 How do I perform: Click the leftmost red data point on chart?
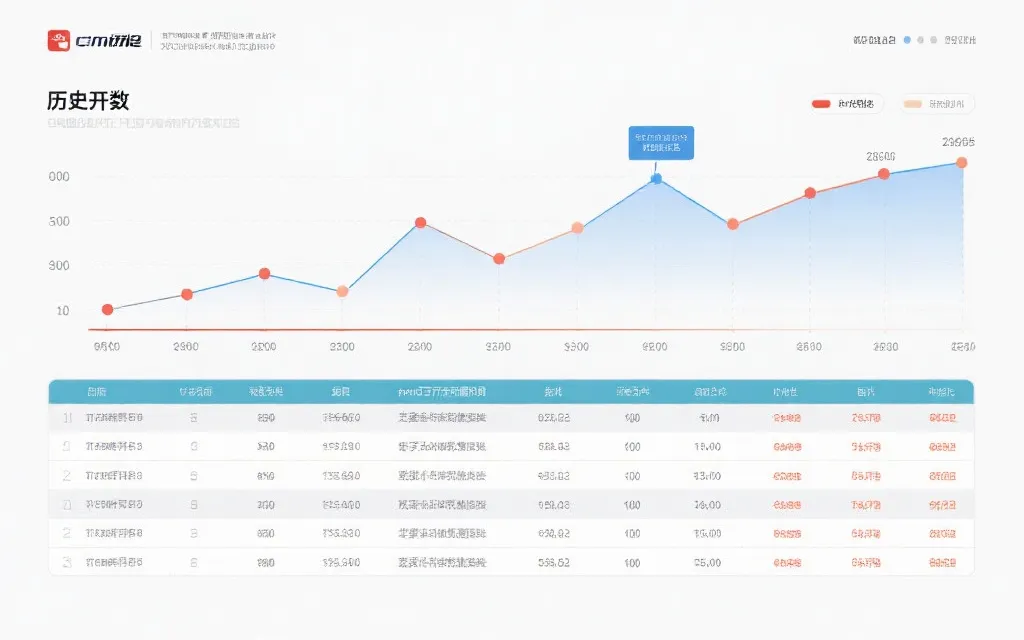107,310
